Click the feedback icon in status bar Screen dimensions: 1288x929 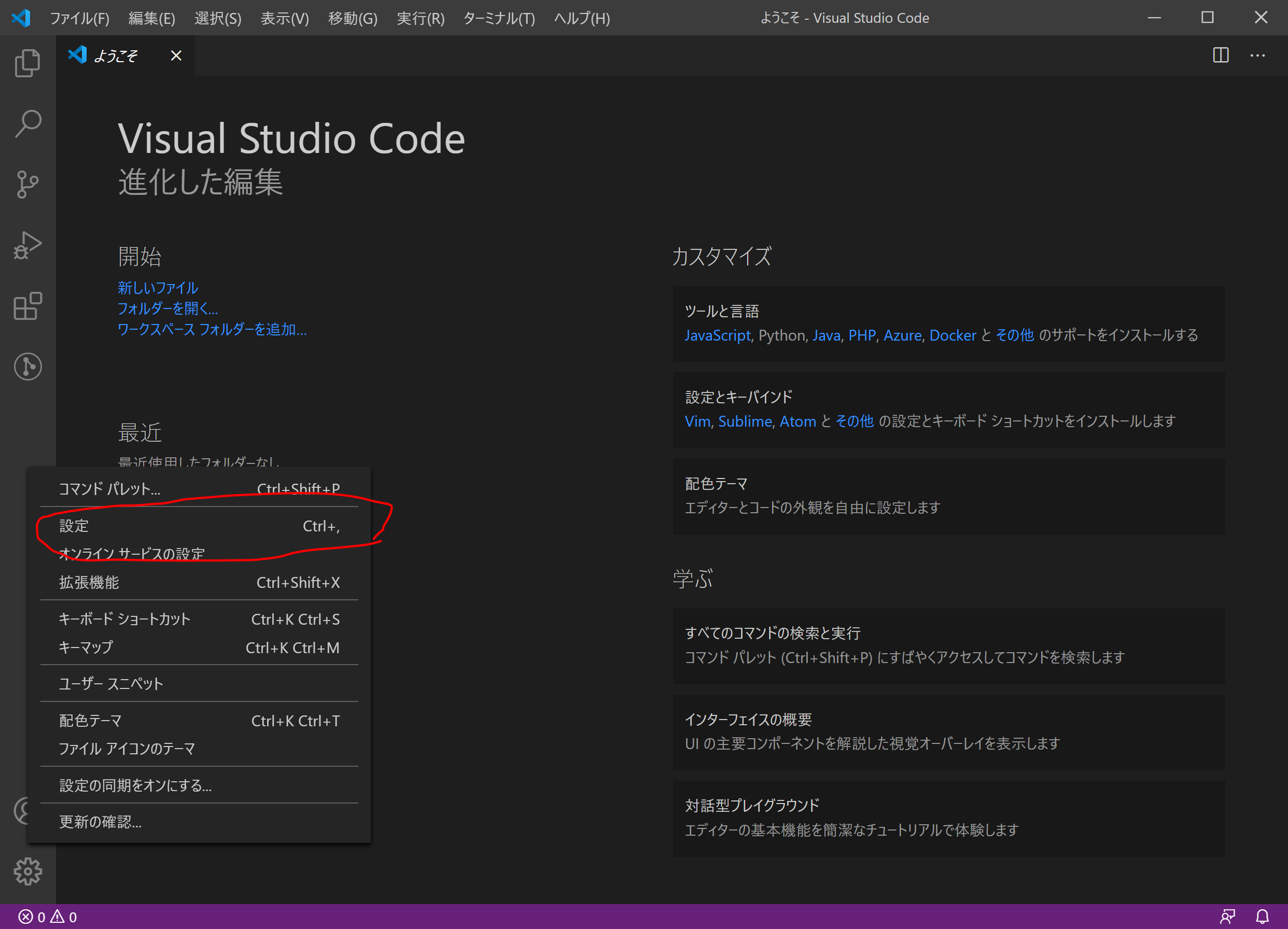click(x=1227, y=916)
